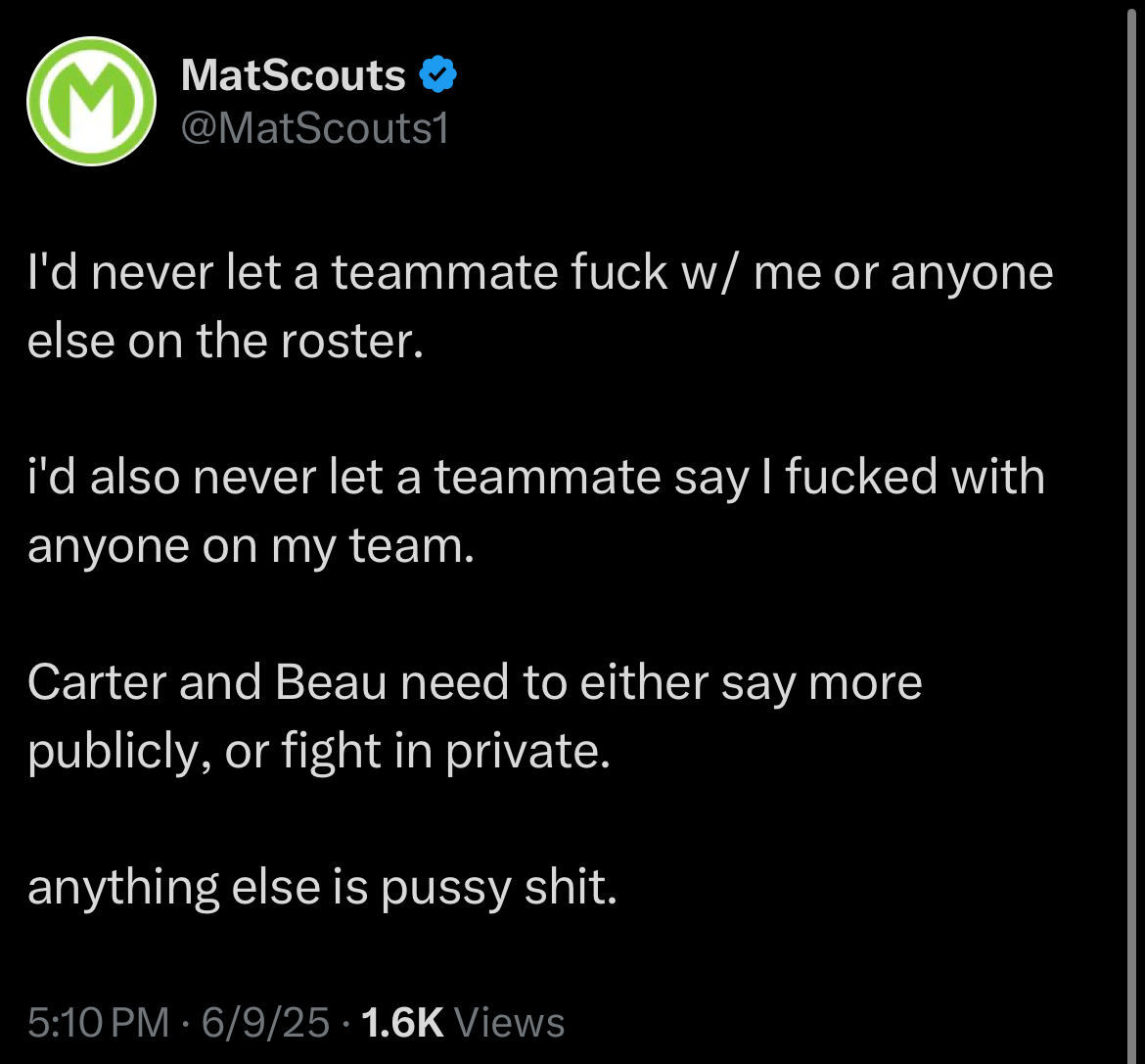The height and width of the screenshot is (1064, 1145).
Task: Click the sentence about fighting in private
Action: click(475, 717)
